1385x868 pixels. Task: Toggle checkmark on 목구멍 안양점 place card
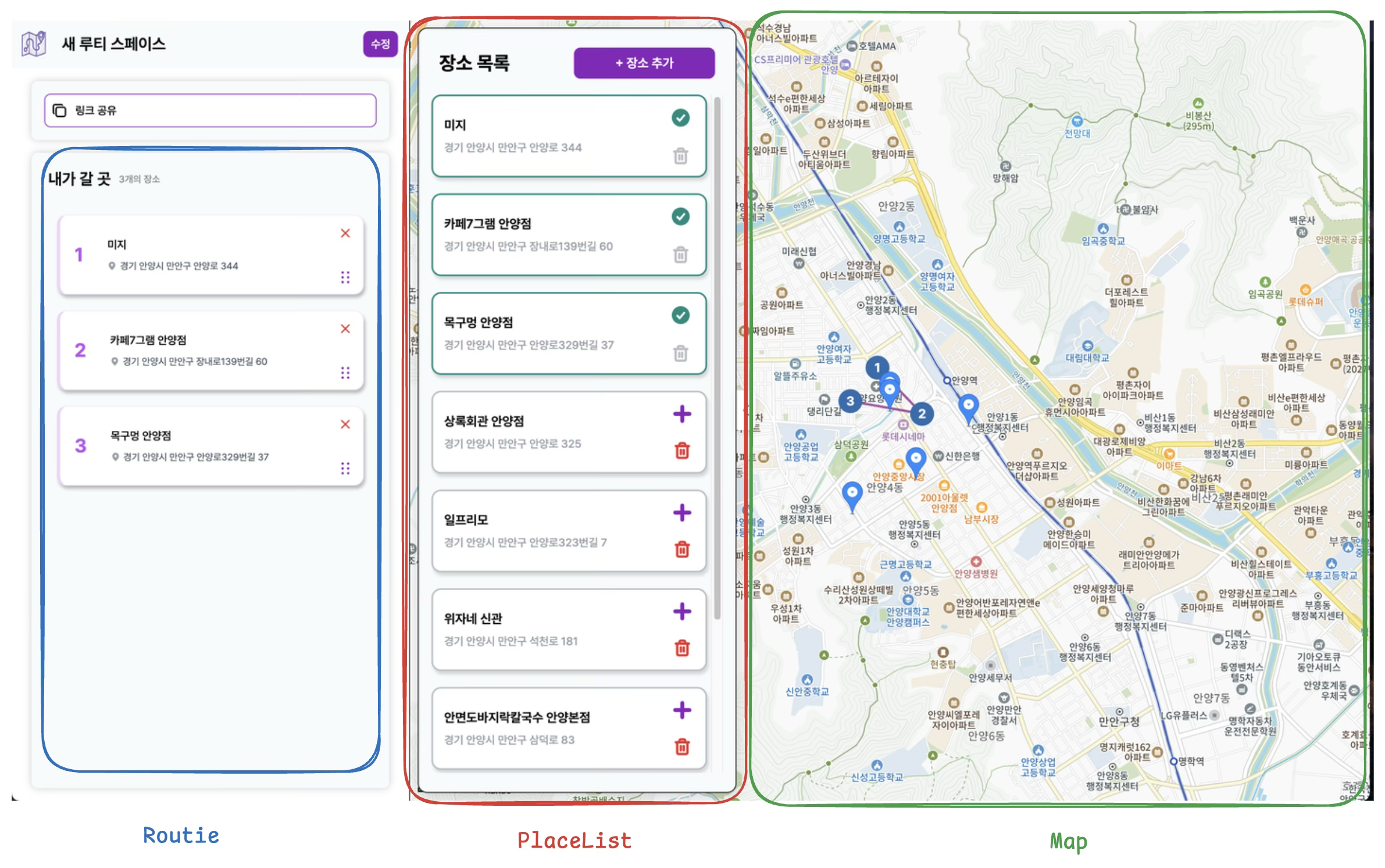680,316
